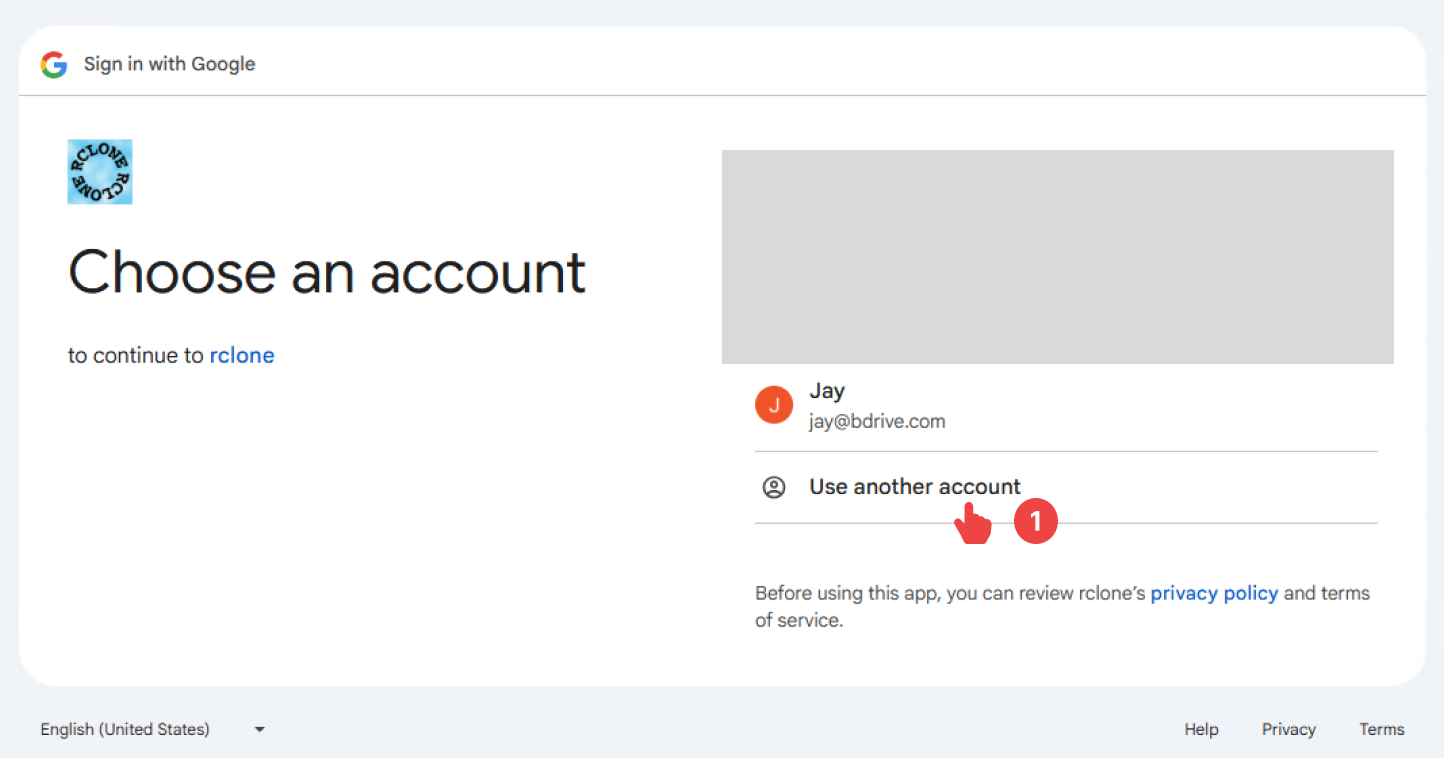Click the red hand pointer graphic
The height and width of the screenshot is (758, 1444).
pos(972,524)
